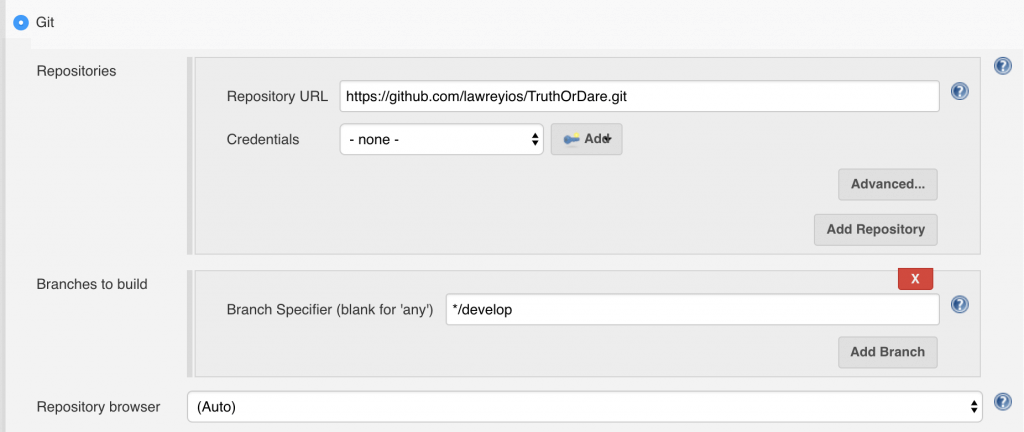Open the Credentials dropdown showing none

(x=441, y=140)
